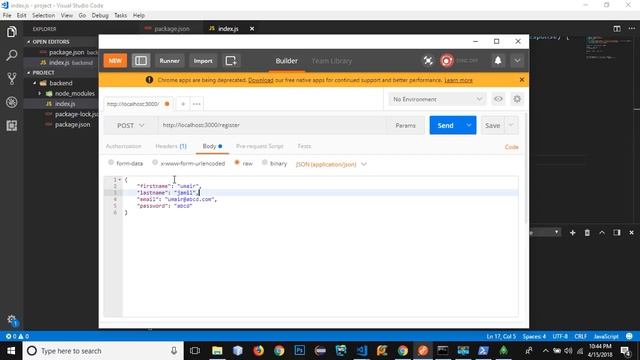
Task: Click the orange NEW button
Action: (x=115, y=60)
